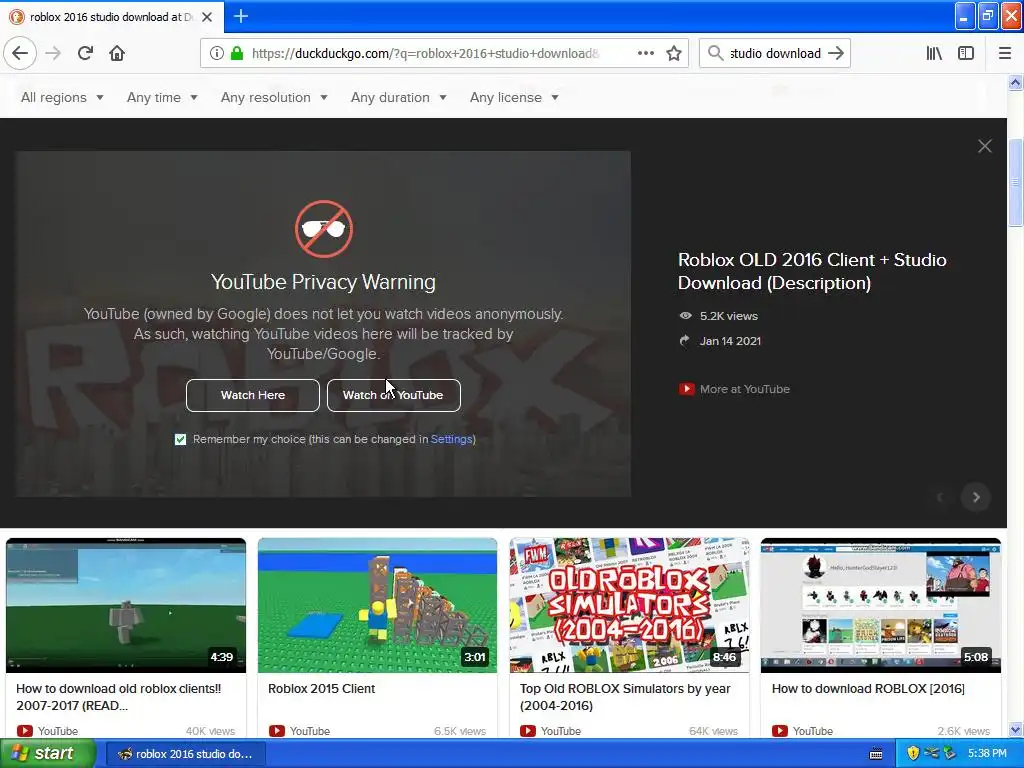1024x768 pixels.
Task: Open the Library icon
Action: 934,53
